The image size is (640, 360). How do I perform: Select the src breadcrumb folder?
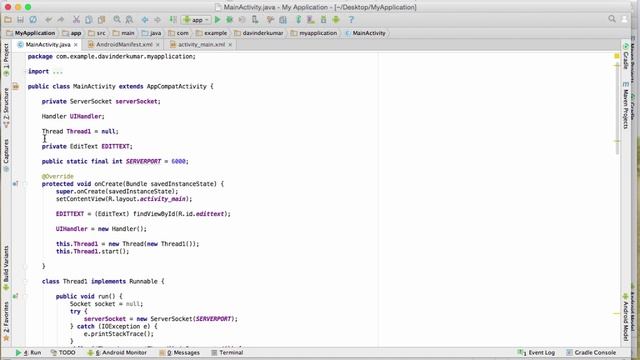[97, 33]
